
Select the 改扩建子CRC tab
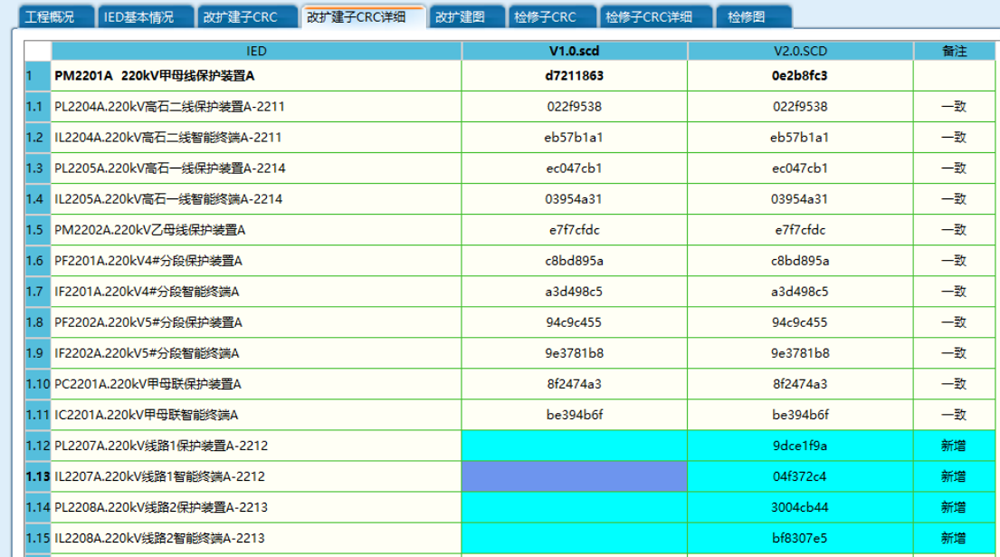point(240,17)
